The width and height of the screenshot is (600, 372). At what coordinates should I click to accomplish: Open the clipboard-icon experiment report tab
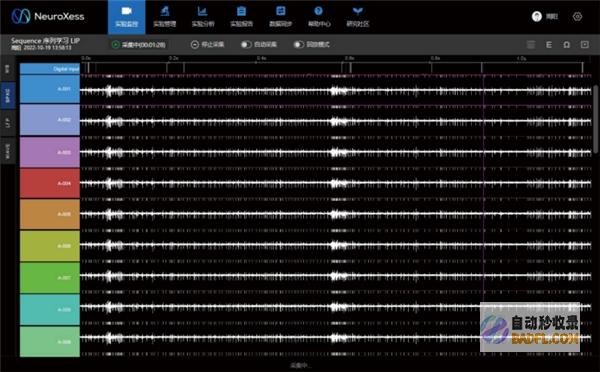pyautogui.click(x=241, y=17)
